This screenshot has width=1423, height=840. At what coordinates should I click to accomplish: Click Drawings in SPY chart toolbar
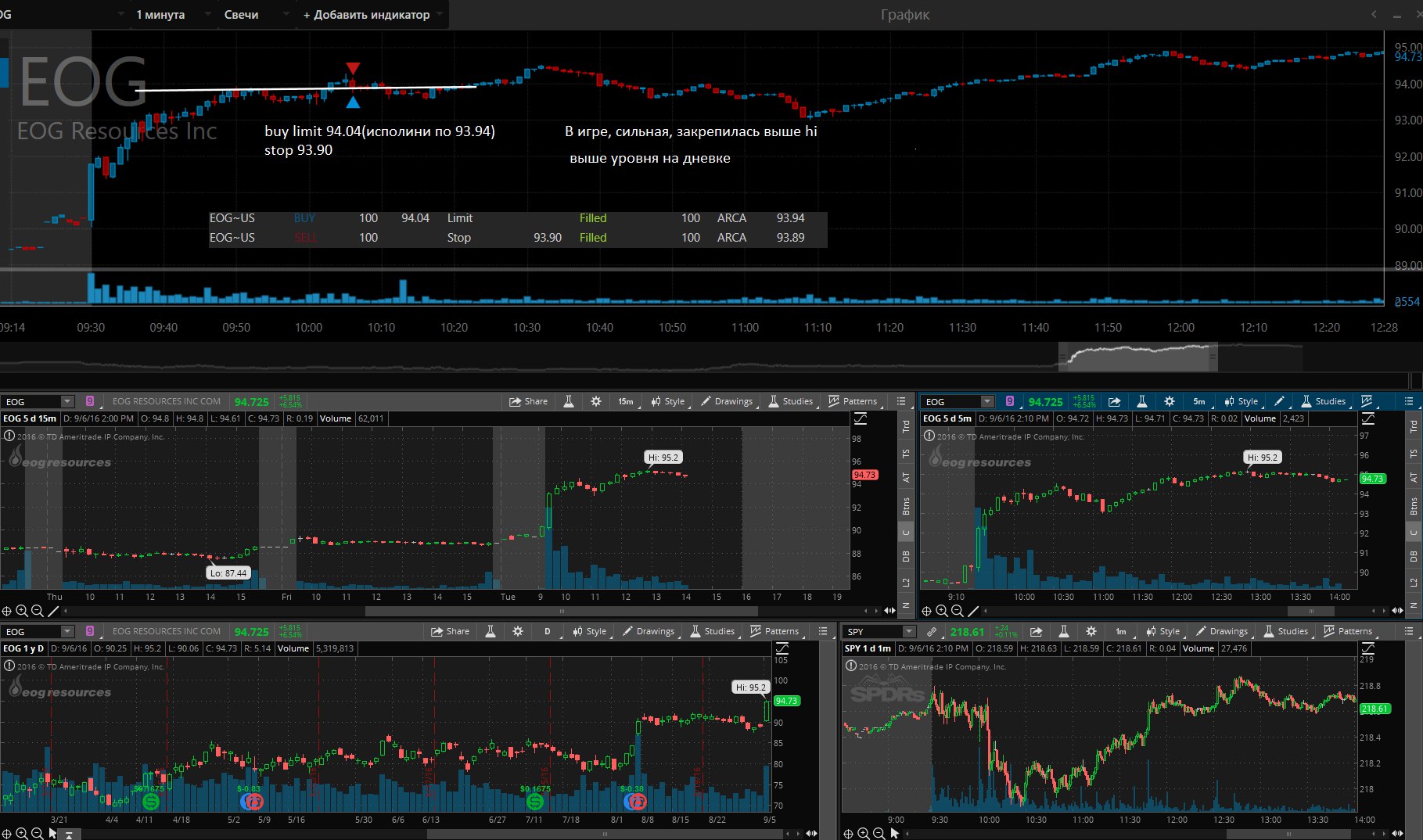(x=1221, y=631)
